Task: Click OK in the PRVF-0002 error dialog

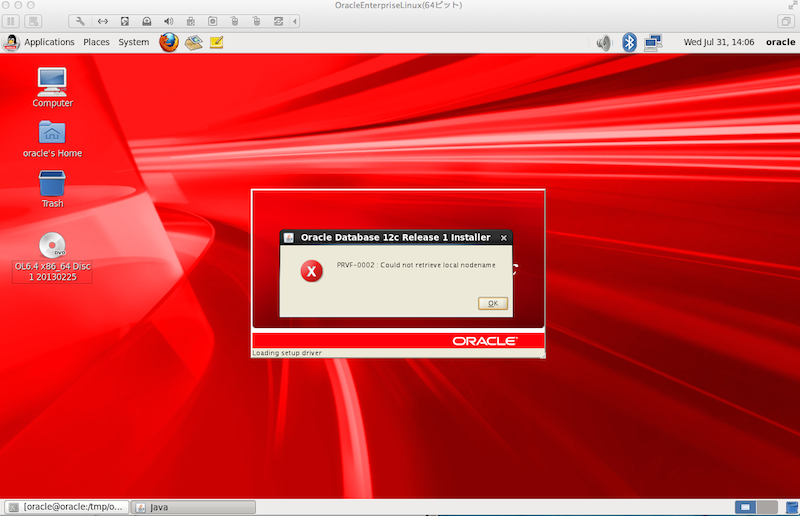Action: pyautogui.click(x=492, y=303)
